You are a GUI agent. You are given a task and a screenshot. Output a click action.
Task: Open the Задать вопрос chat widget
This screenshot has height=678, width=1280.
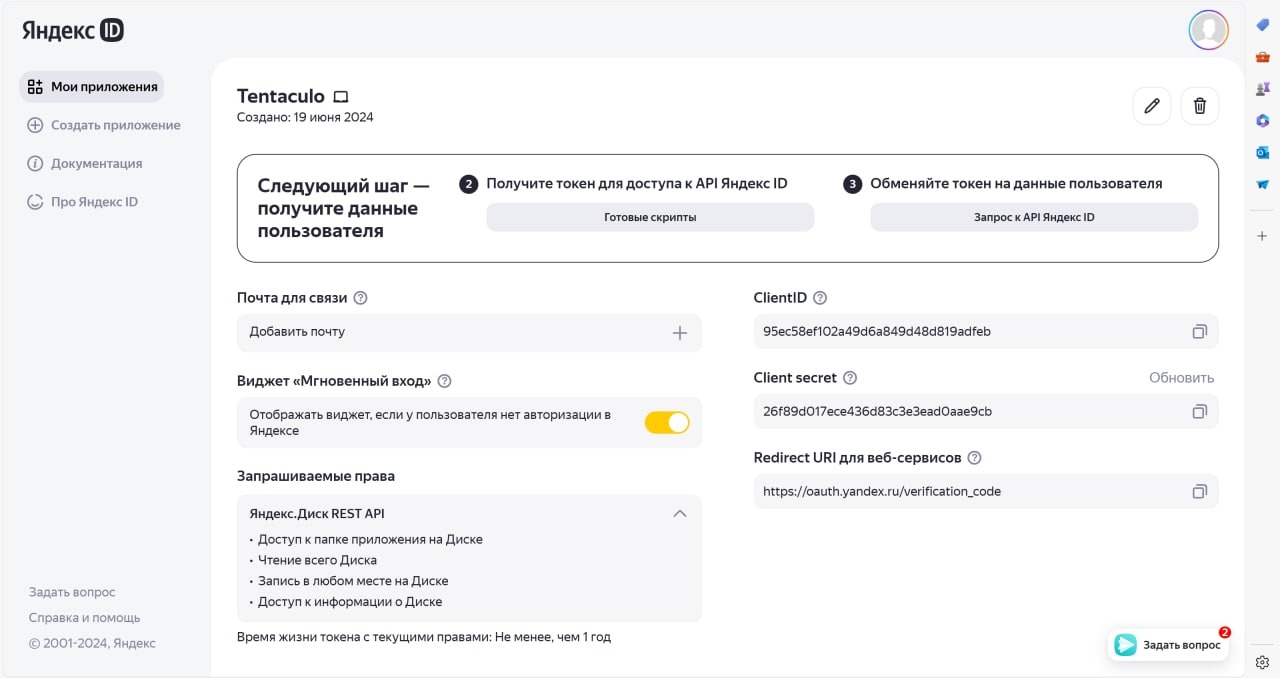[x=1168, y=645]
